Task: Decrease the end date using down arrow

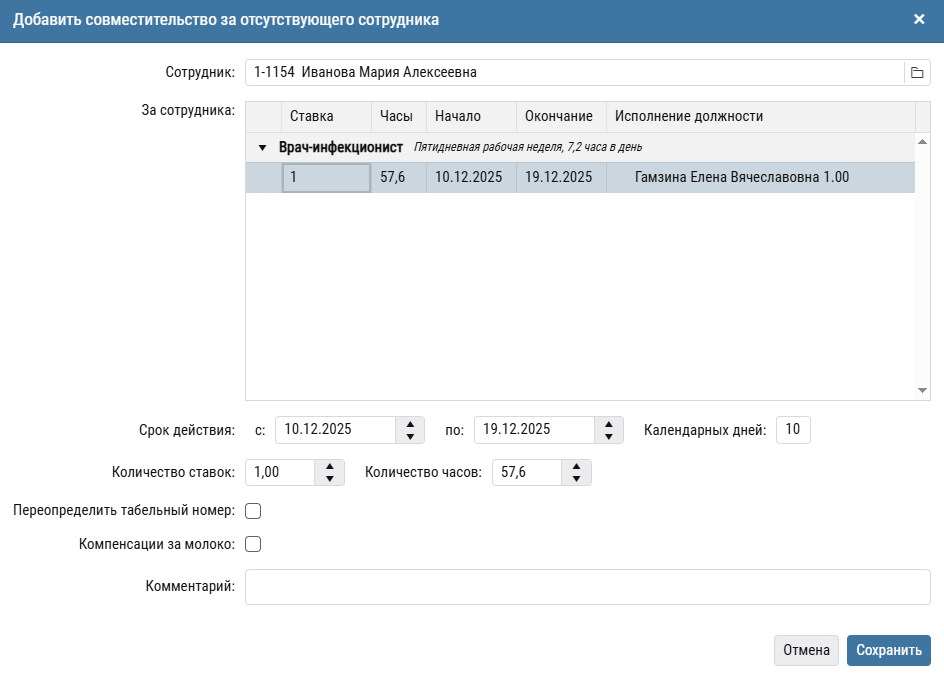Action: [608, 437]
